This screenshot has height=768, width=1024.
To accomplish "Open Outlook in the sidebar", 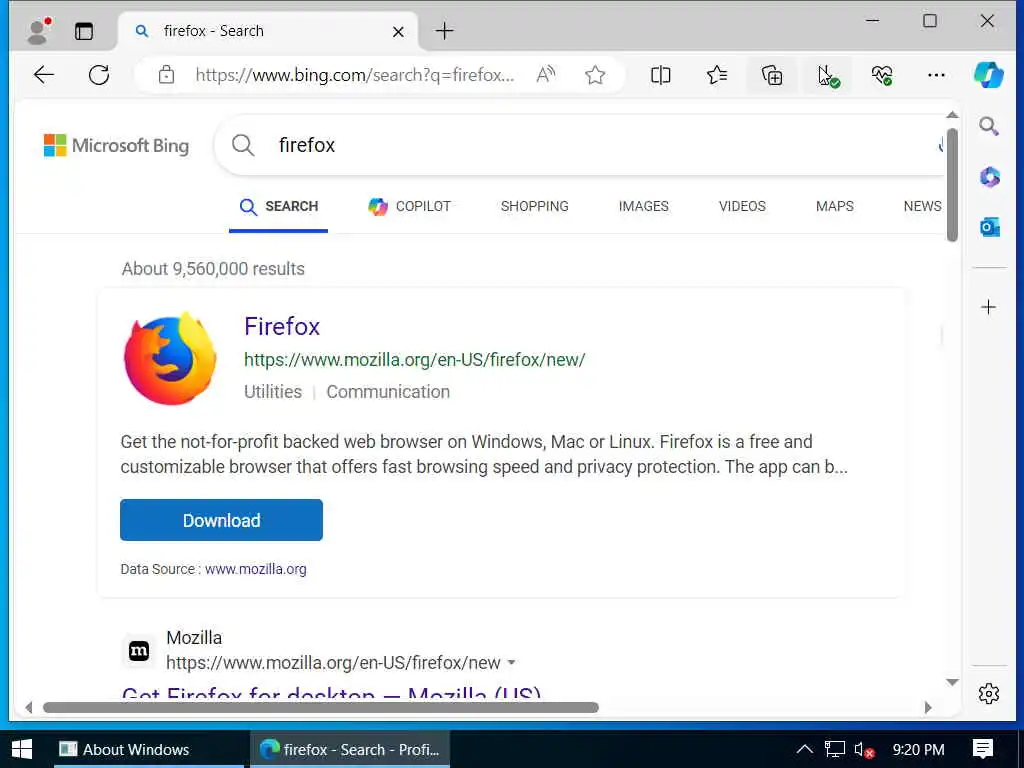I will point(989,227).
